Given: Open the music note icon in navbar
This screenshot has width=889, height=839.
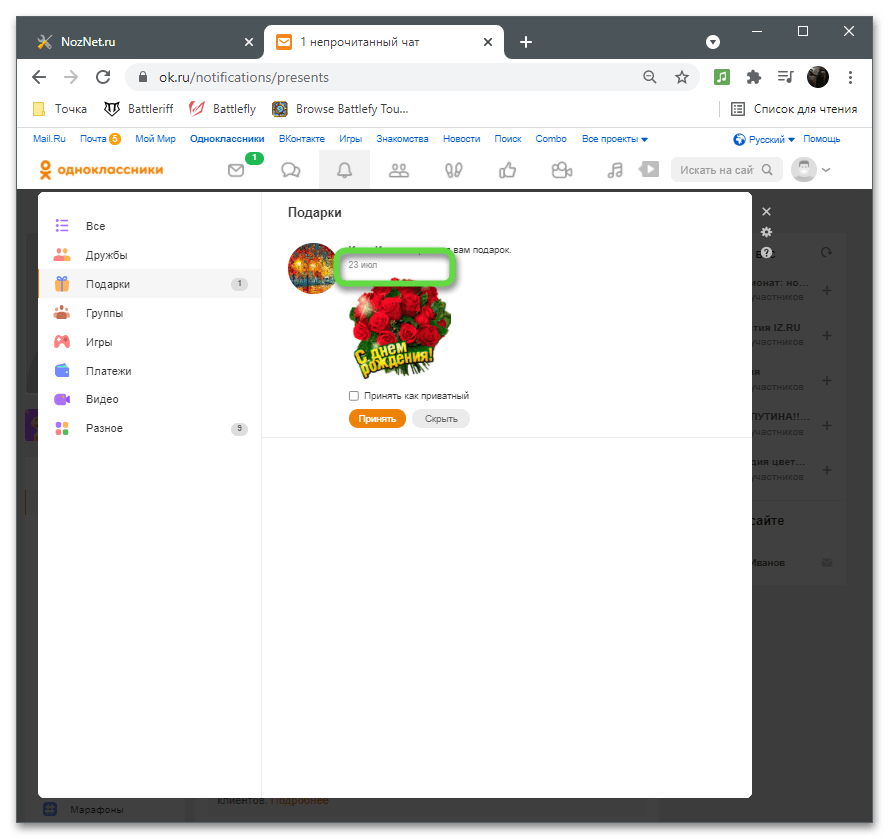Looking at the screenshot, I should (615, 170).
